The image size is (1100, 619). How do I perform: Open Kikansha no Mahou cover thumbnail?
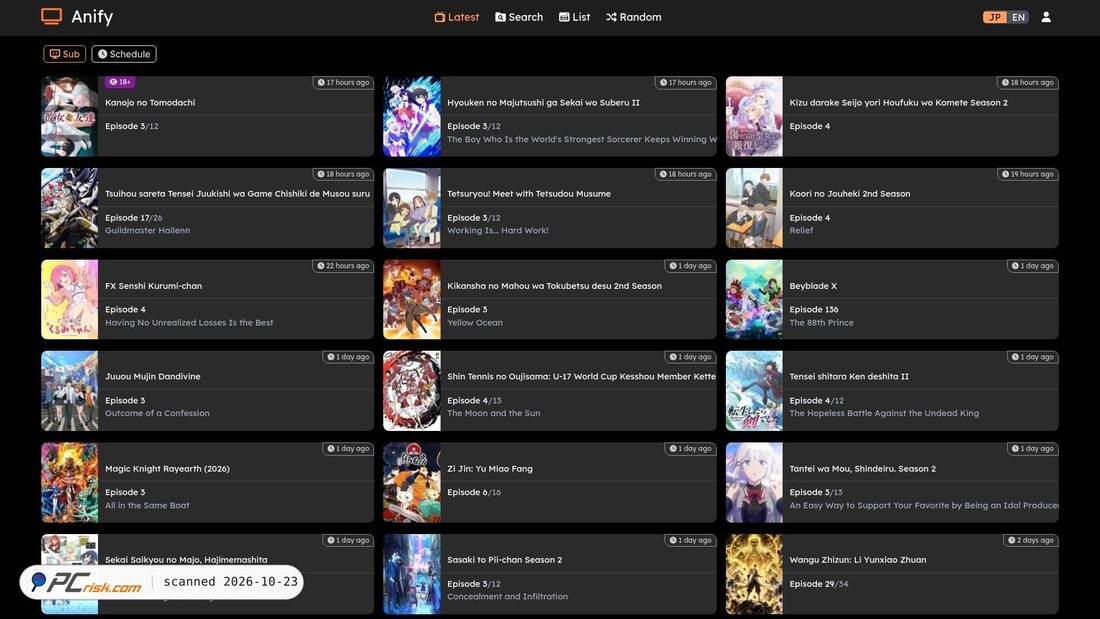click(x=412, y=300)
